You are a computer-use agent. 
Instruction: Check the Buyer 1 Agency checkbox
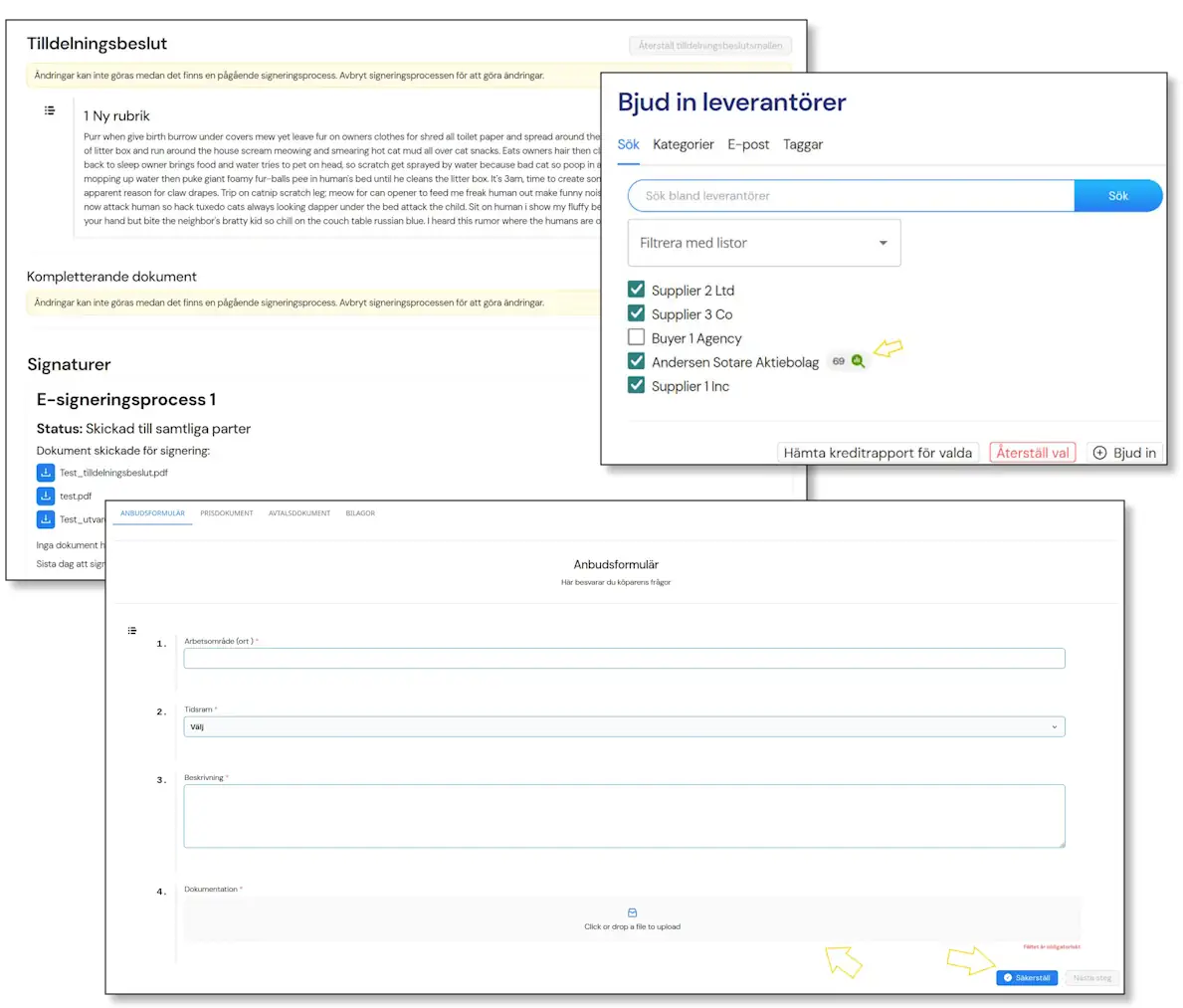[x=636, y=337]
